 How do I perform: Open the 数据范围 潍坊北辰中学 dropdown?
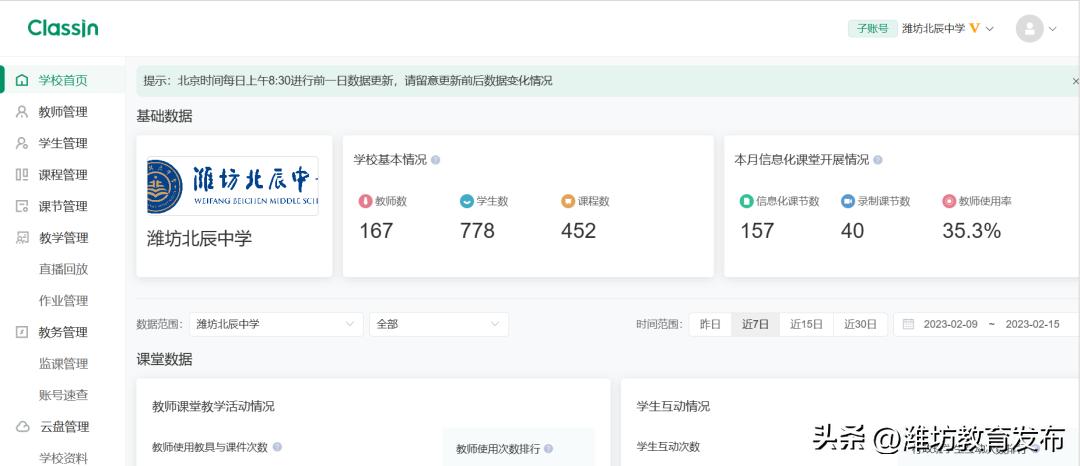pos(276,324)
